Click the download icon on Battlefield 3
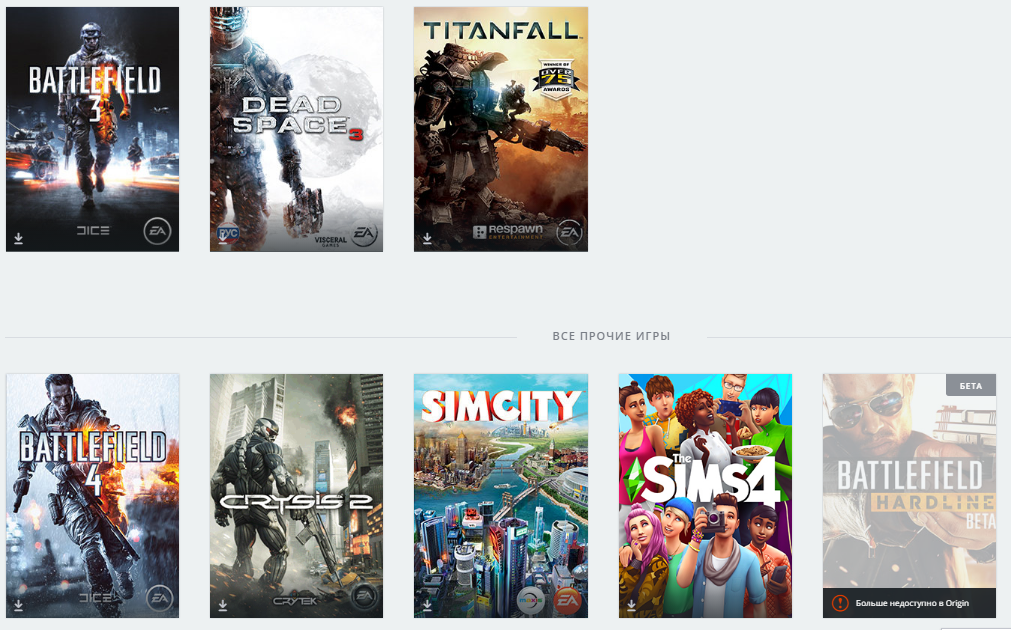Screen dimensions: 1011x630 pyautogui.click(x=19, y=239)
